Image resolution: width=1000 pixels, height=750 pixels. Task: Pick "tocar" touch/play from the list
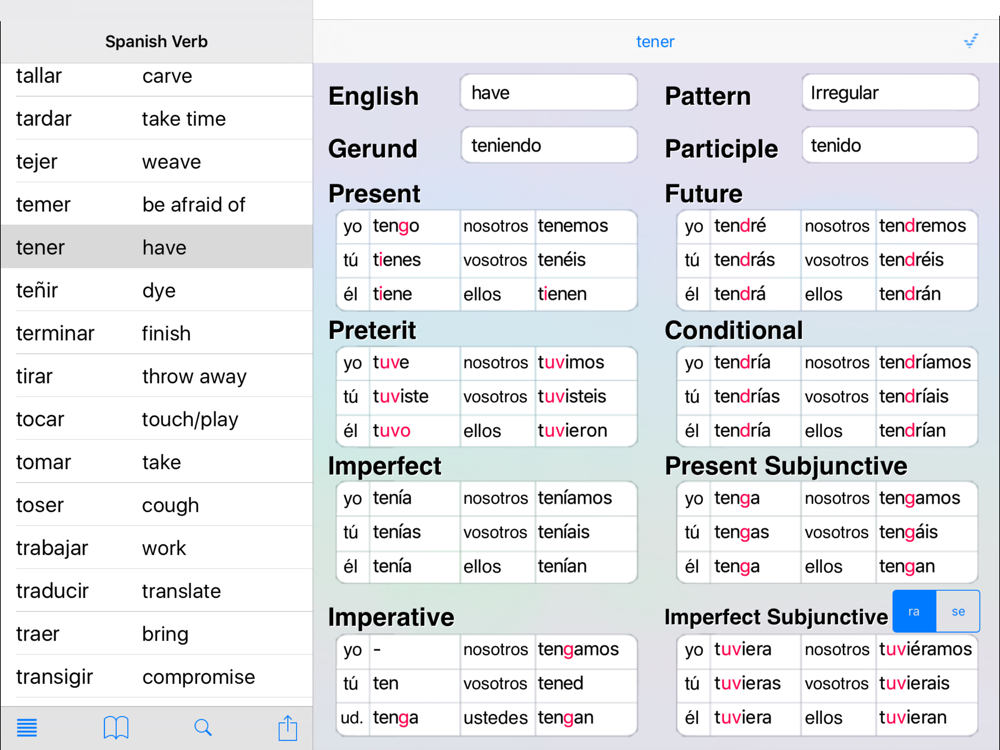click(156, 419)
